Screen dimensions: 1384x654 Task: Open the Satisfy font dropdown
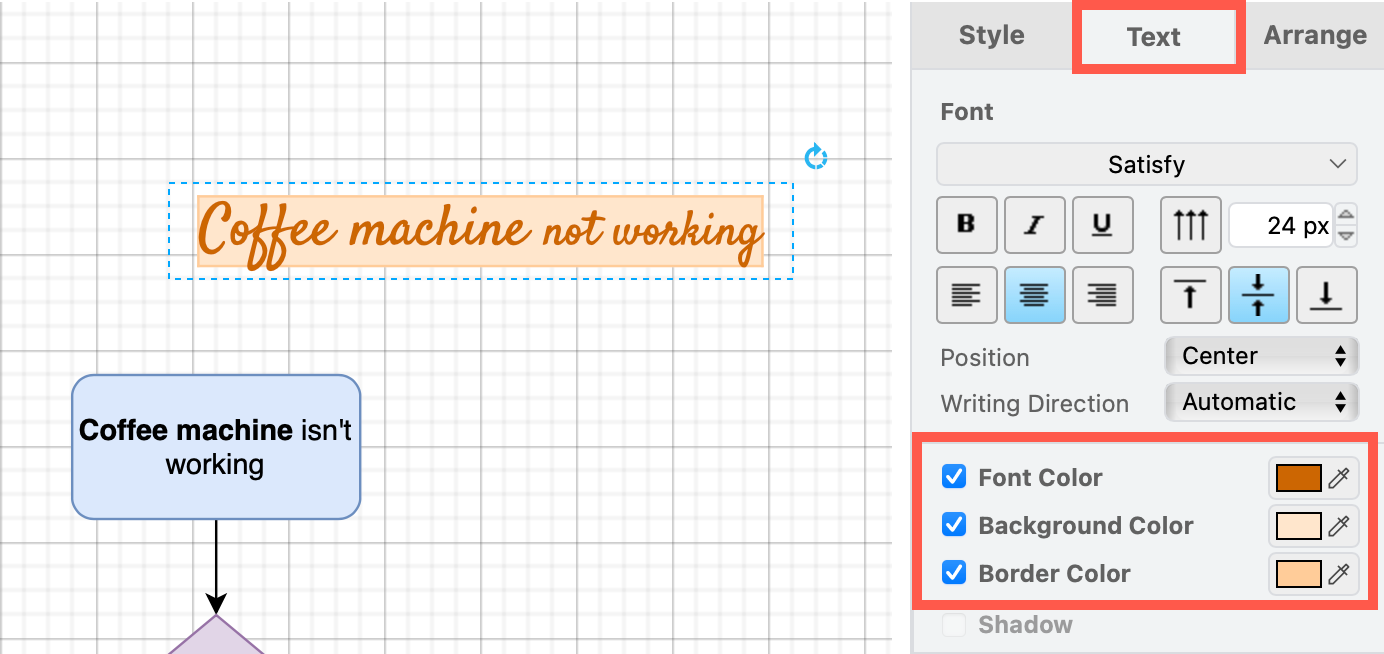tap(1146, 164)
